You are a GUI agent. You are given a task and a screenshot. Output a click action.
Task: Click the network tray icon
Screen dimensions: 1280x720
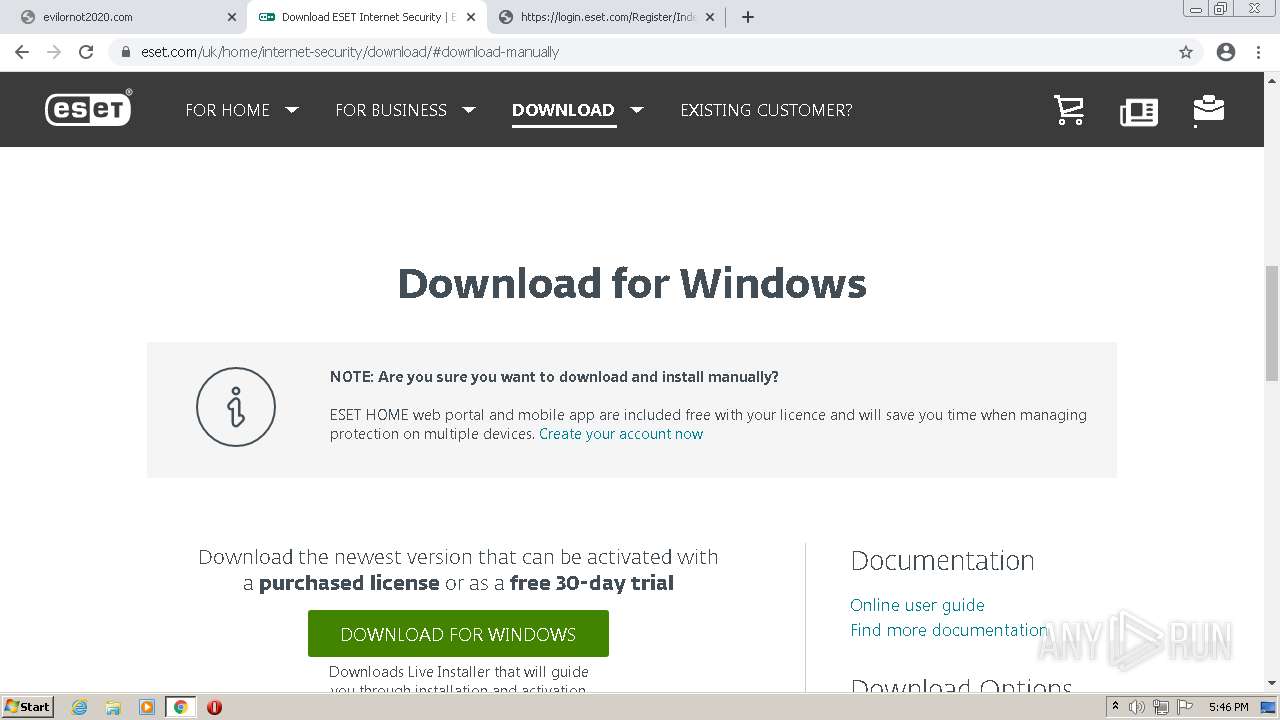pyautogui.click(x=1160, y=707)
